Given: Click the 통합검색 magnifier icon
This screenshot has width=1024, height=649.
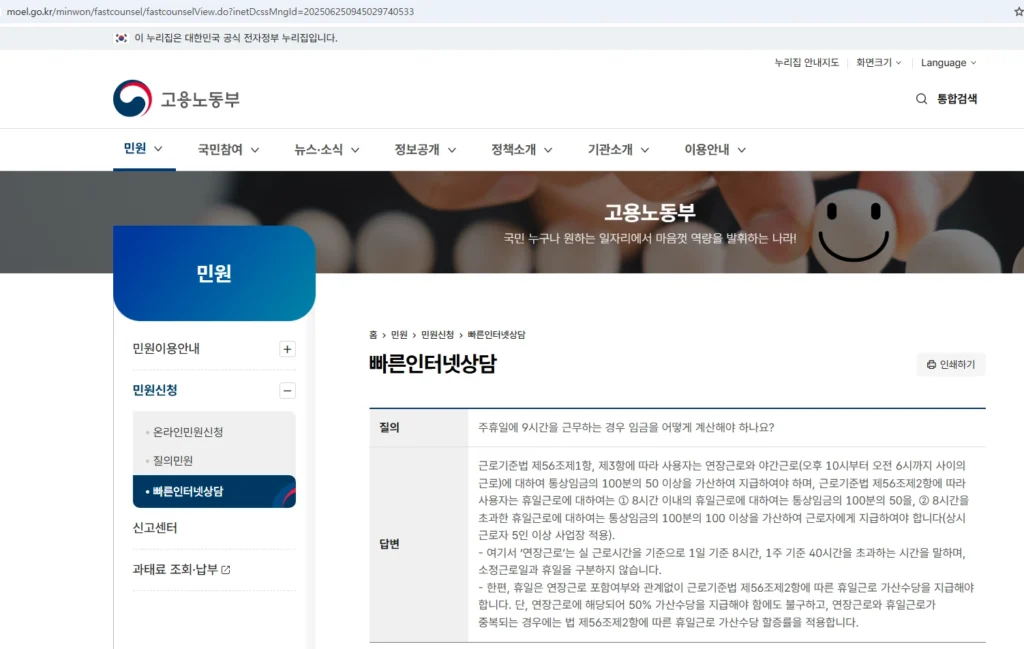Looking at the screenshot, I should coord(921,99).
